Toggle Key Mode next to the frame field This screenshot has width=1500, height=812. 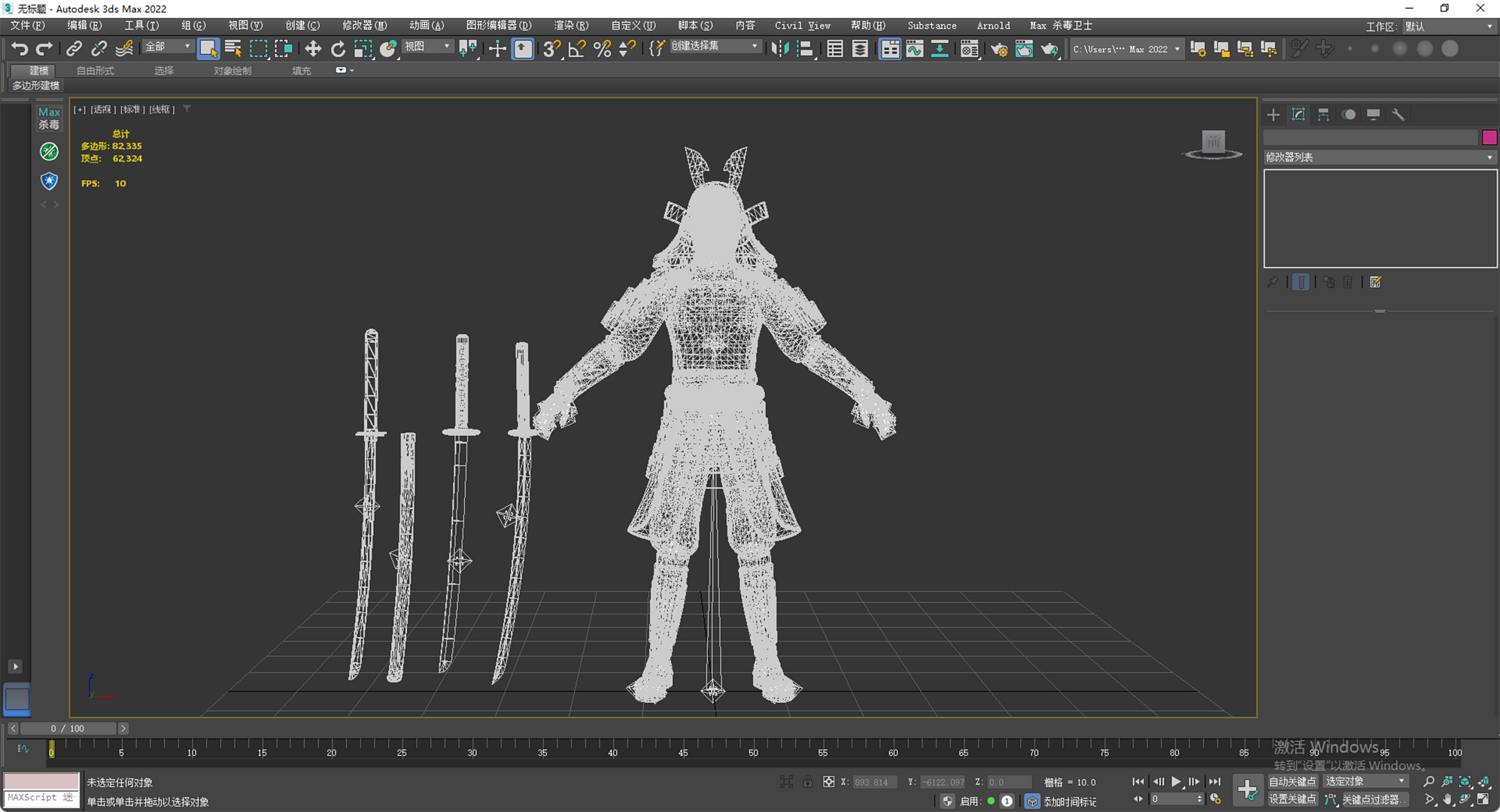(x=1139, y=799)
